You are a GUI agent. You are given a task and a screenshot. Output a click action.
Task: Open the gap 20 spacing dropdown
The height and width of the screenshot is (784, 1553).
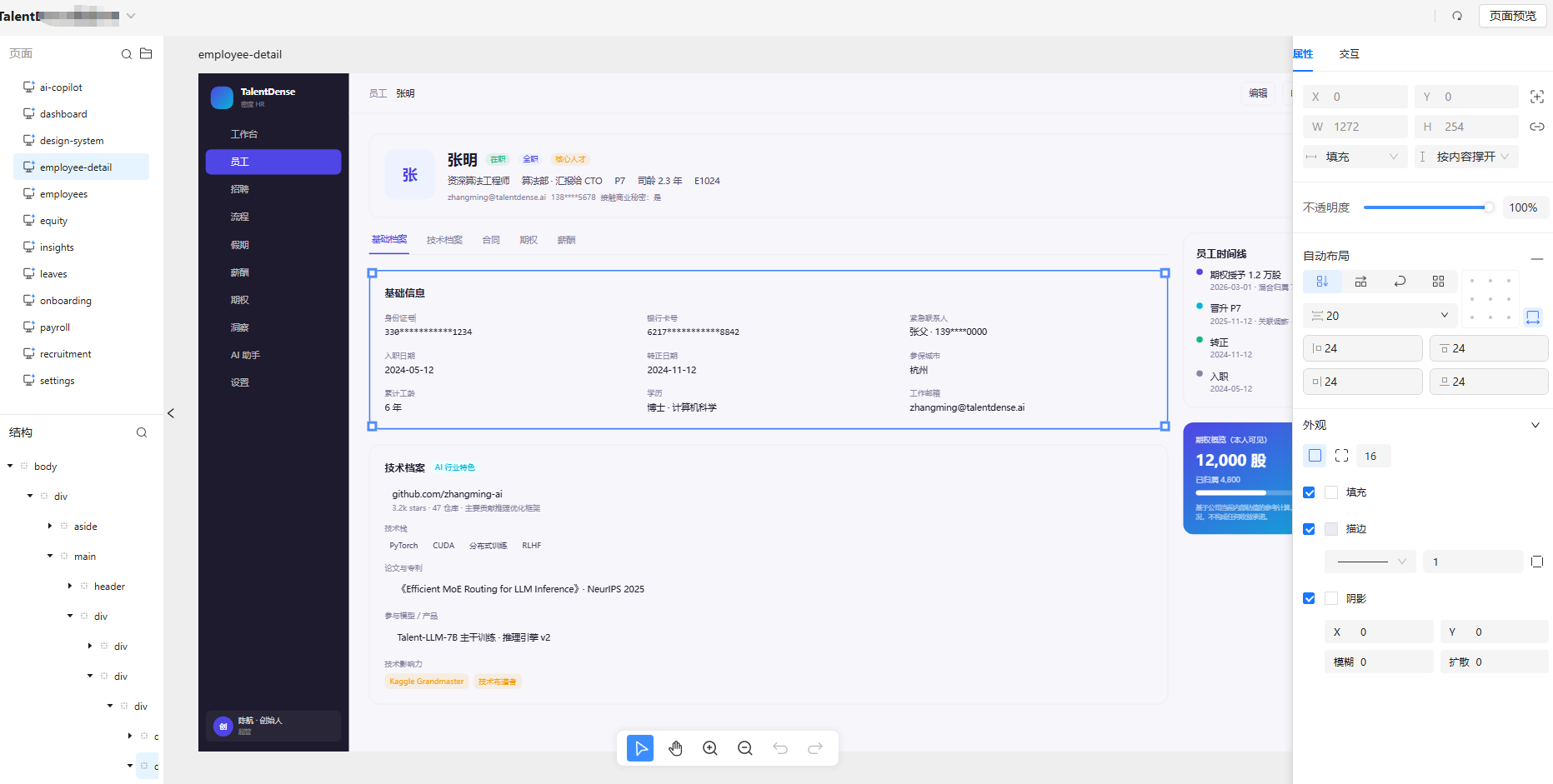(1380, 316)
